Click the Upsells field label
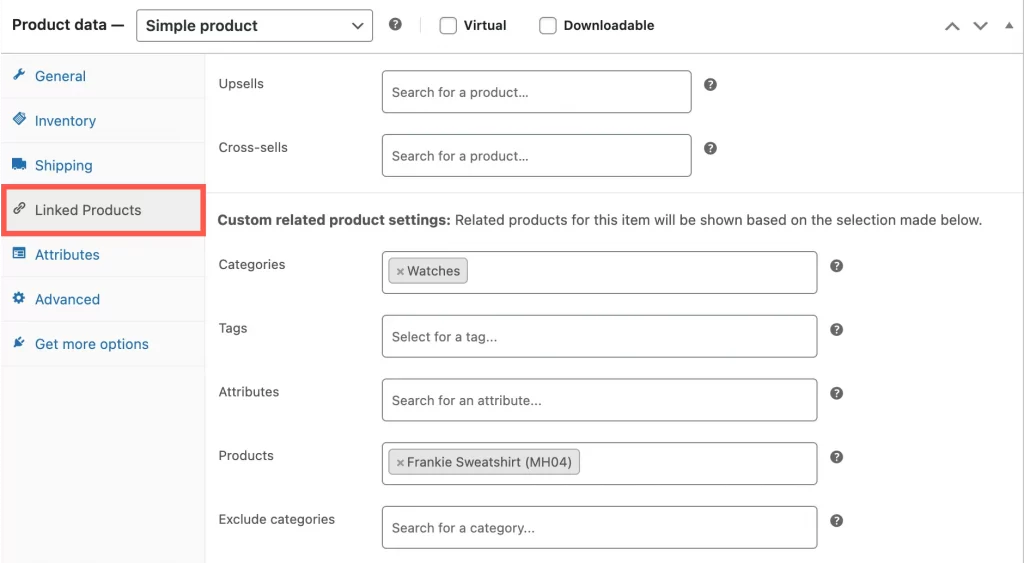The width and height of the screenshot is (1024, 563). (x=241, y=84)
